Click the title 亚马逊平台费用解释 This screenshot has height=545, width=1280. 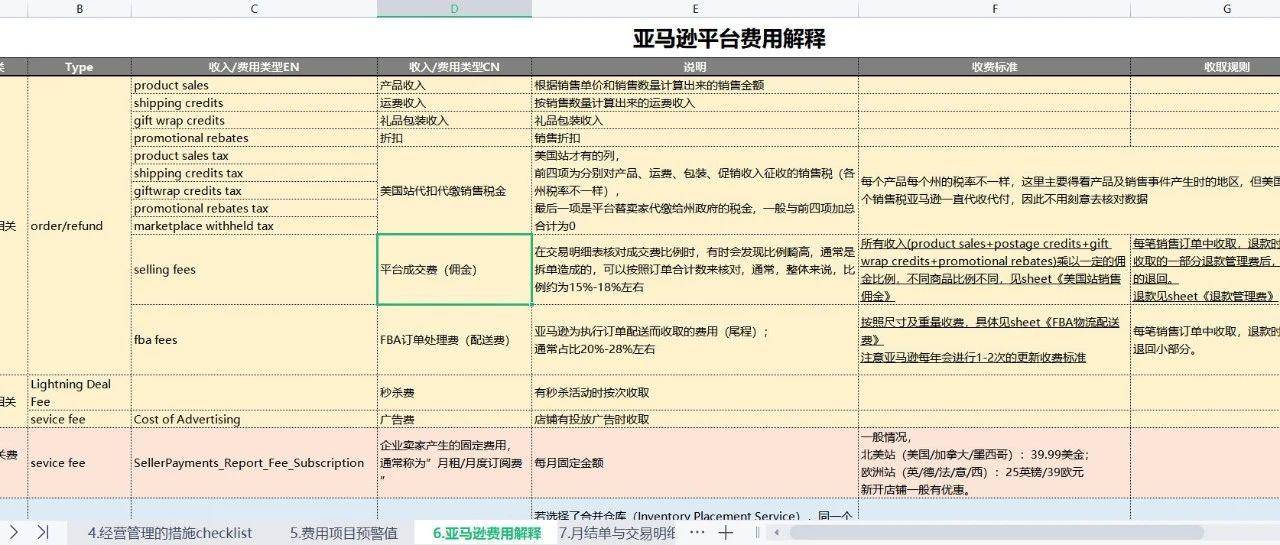729,39
